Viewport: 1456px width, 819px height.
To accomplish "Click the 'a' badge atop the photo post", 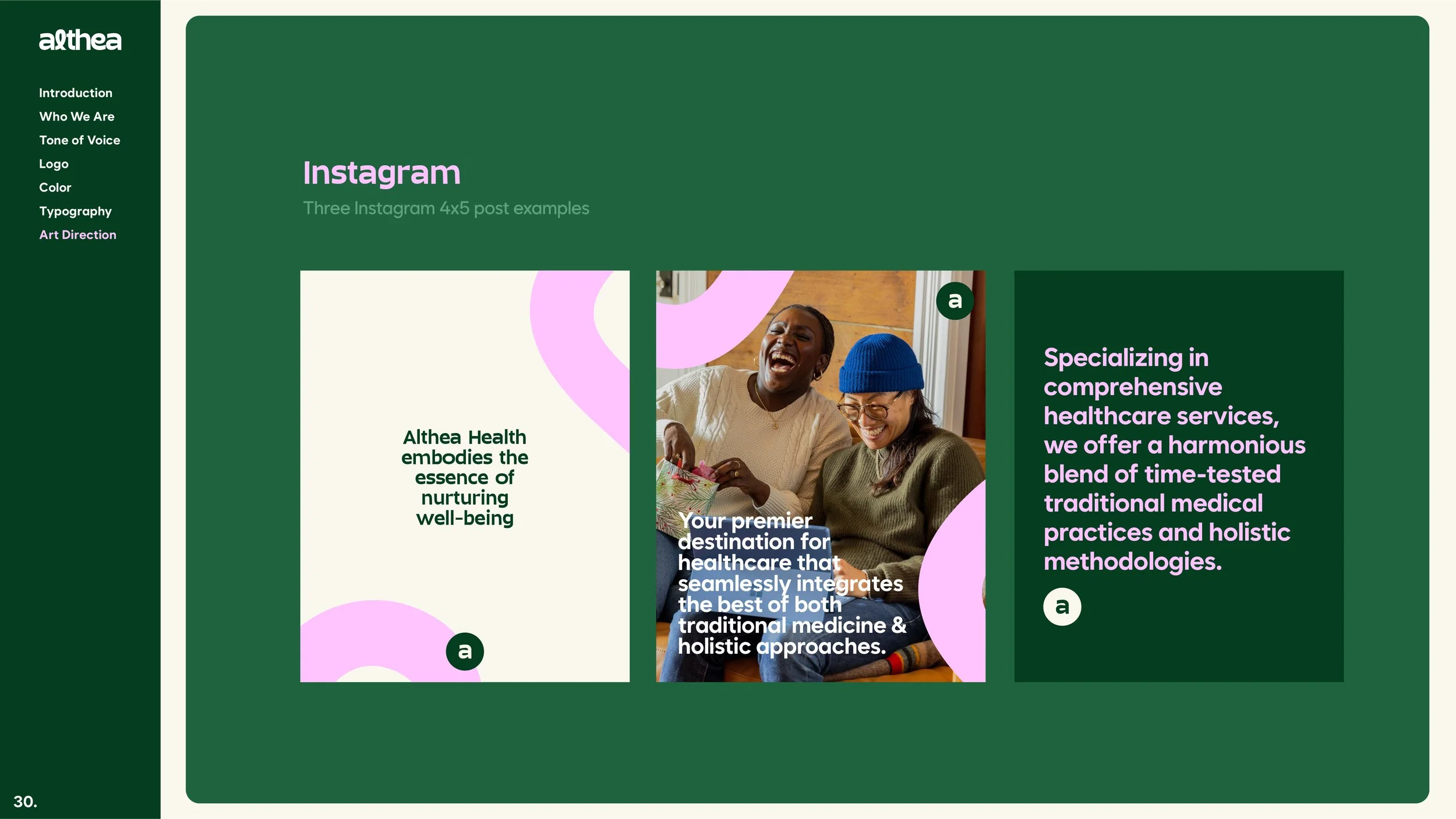I will tap(955, 301).
